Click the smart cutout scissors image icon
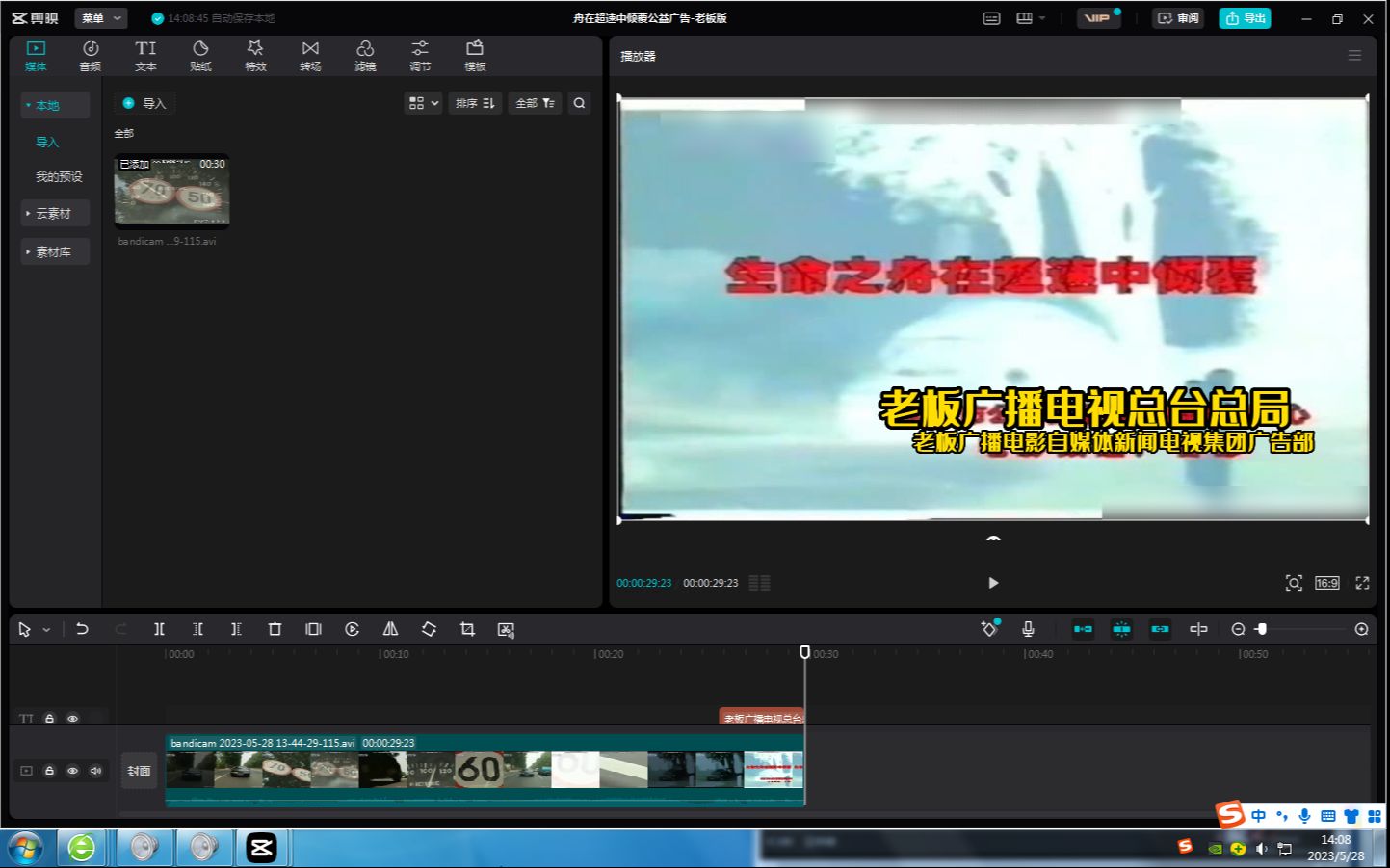1390x868 pixels. pyautogui.click(x=506, y=629)
